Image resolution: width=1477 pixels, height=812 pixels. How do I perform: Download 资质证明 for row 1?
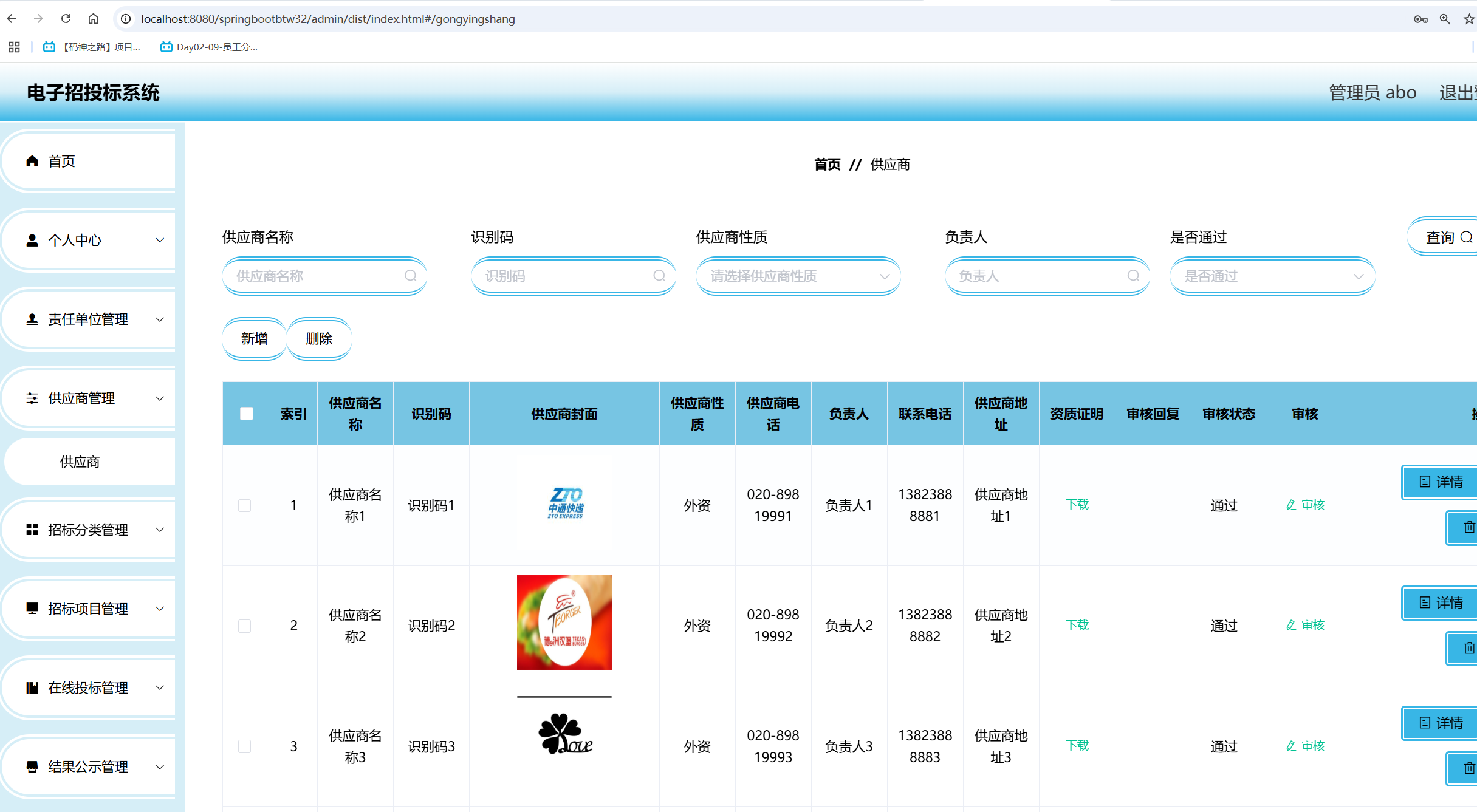coord(1077,504)
